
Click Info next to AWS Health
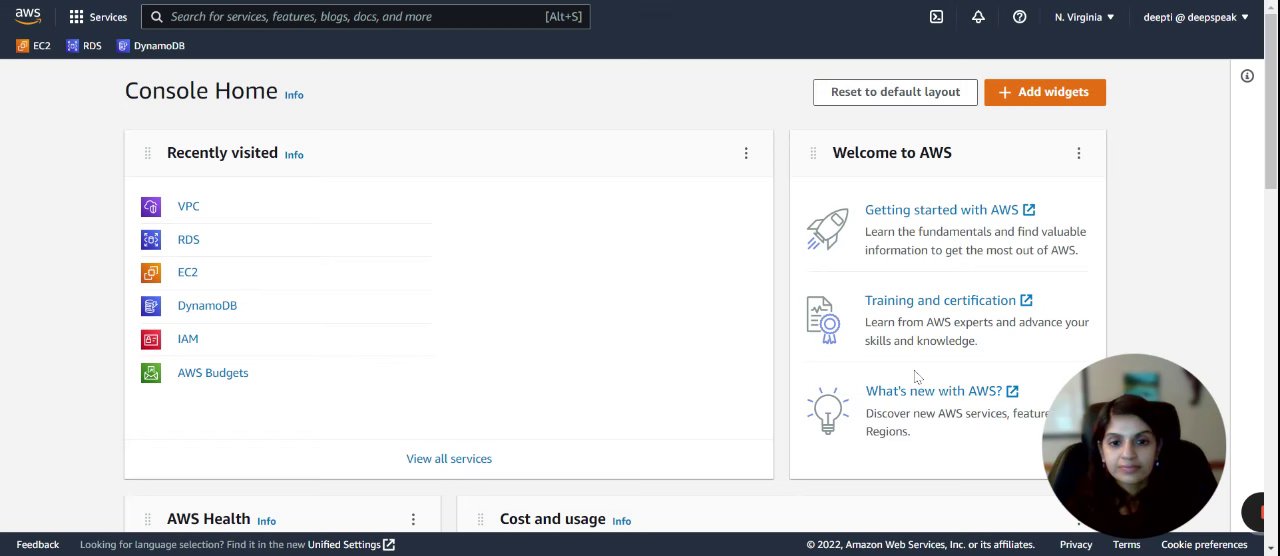(x=266, y=521)
